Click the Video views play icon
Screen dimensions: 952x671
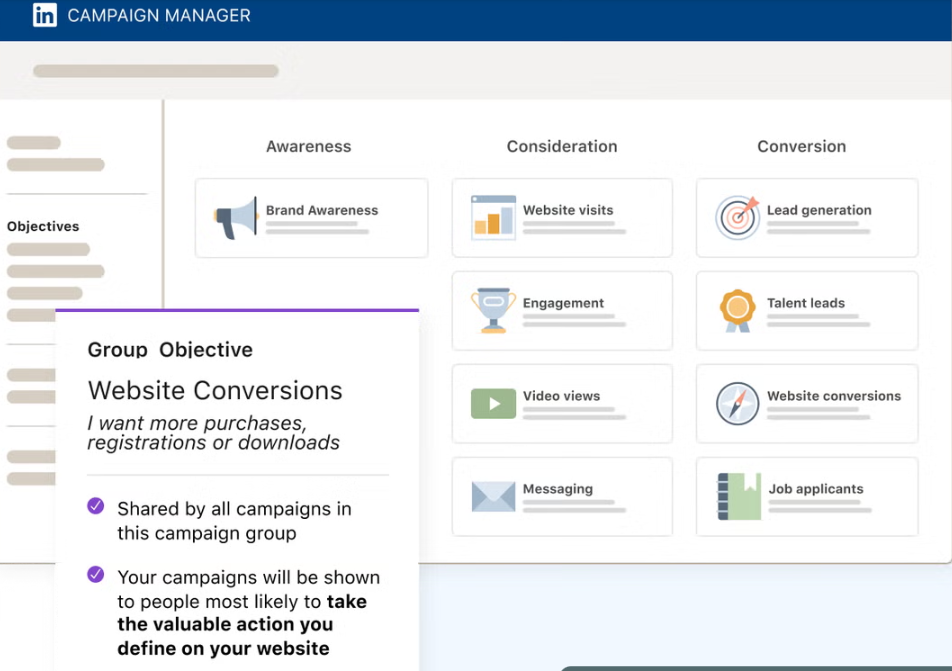(493, 404)
